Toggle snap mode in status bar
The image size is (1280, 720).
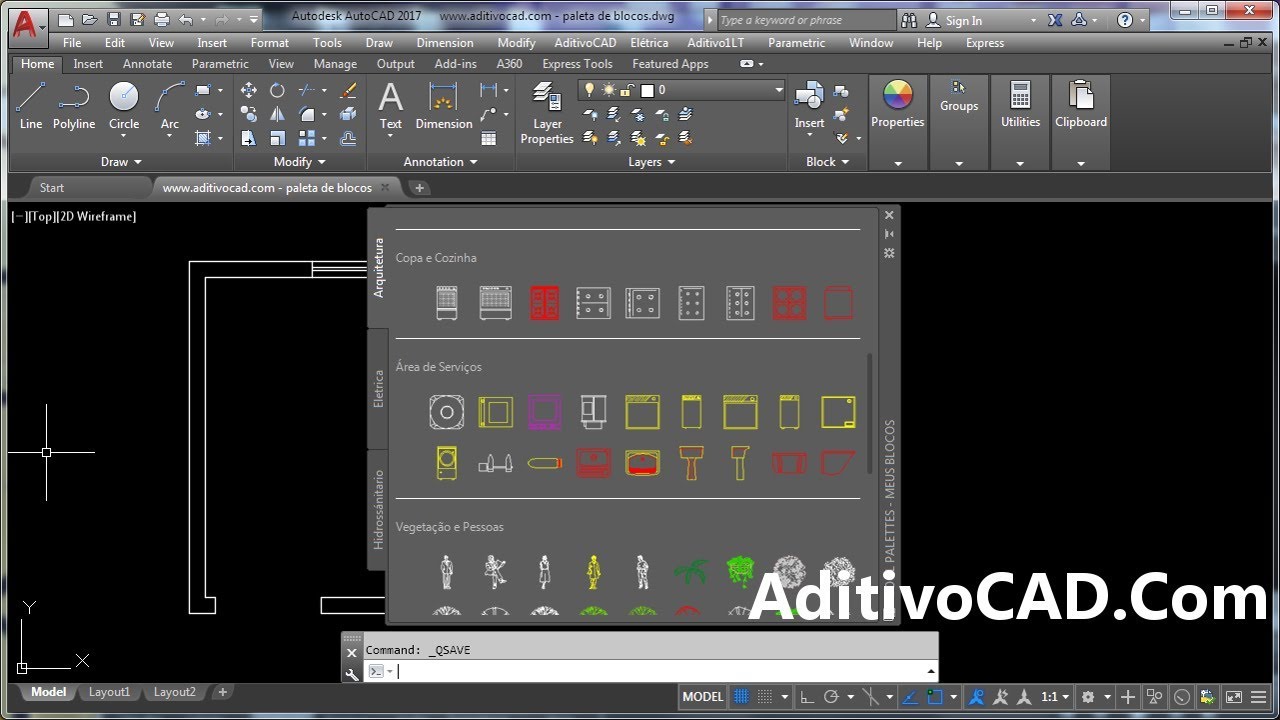765,697
